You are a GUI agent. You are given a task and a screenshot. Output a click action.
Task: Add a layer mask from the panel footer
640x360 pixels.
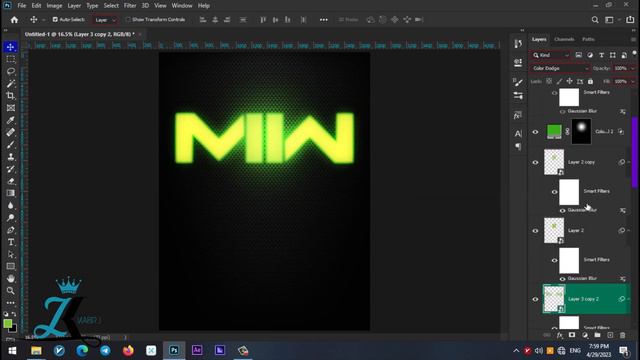pos(572,335)
